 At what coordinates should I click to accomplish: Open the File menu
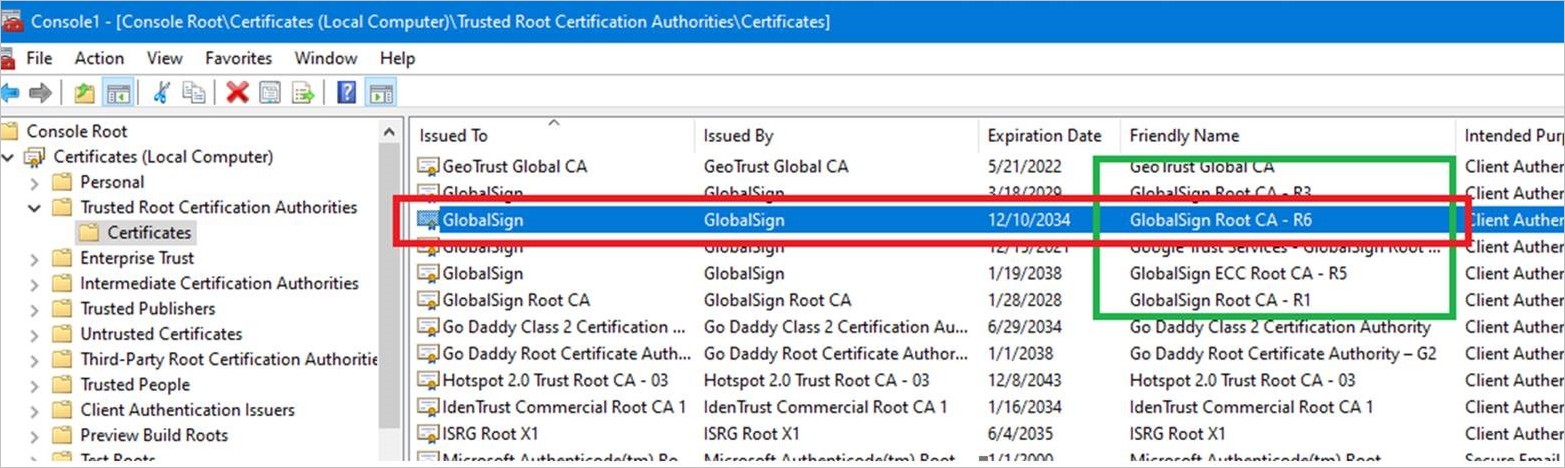39,58
